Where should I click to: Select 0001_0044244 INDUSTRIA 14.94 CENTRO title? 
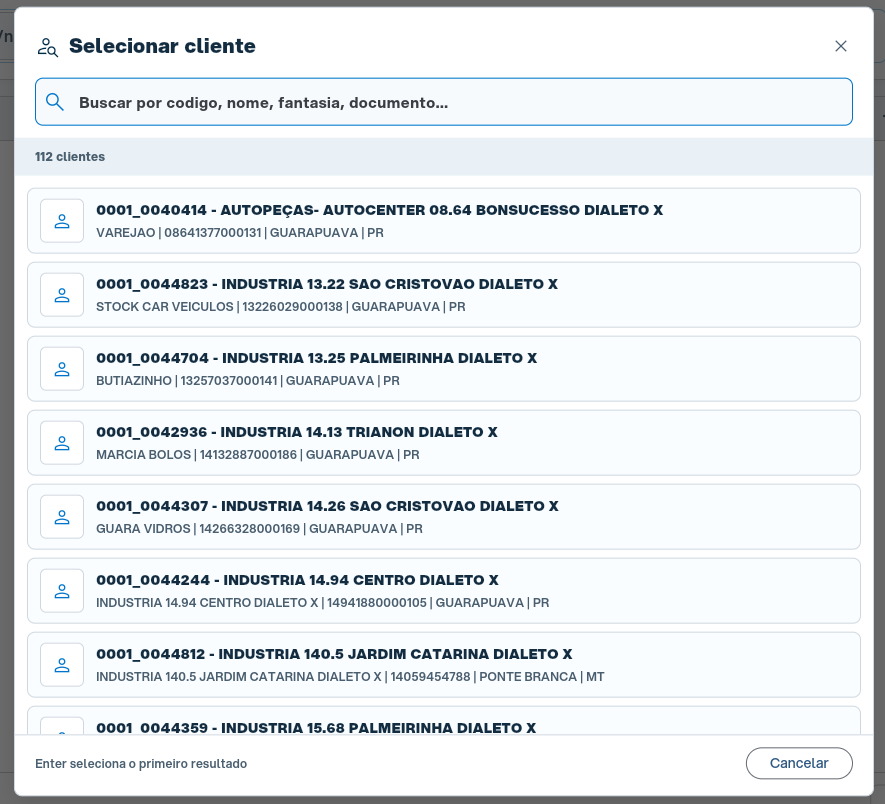coord(297,580)
